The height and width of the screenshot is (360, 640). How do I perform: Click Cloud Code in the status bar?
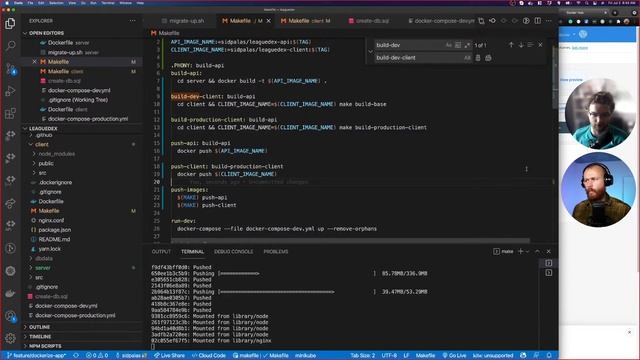pyautogui.click(x=209, y=356)
